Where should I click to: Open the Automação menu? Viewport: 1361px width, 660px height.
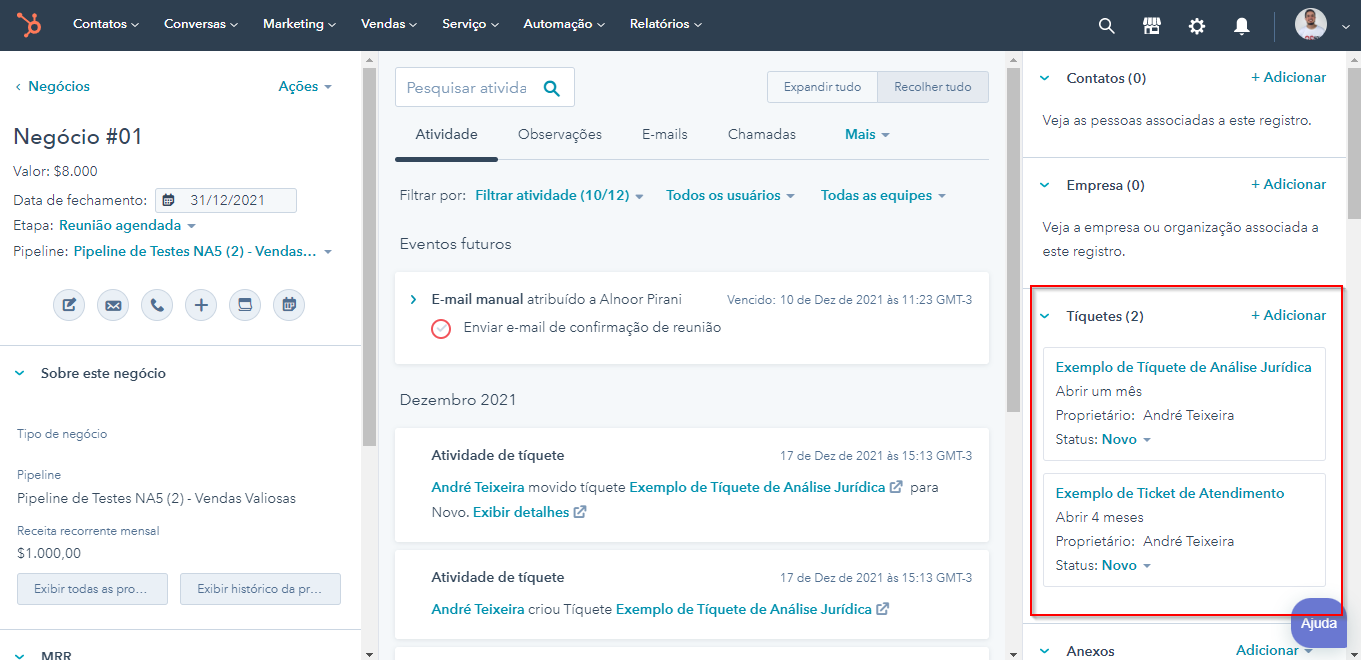(x=563, y=23)
